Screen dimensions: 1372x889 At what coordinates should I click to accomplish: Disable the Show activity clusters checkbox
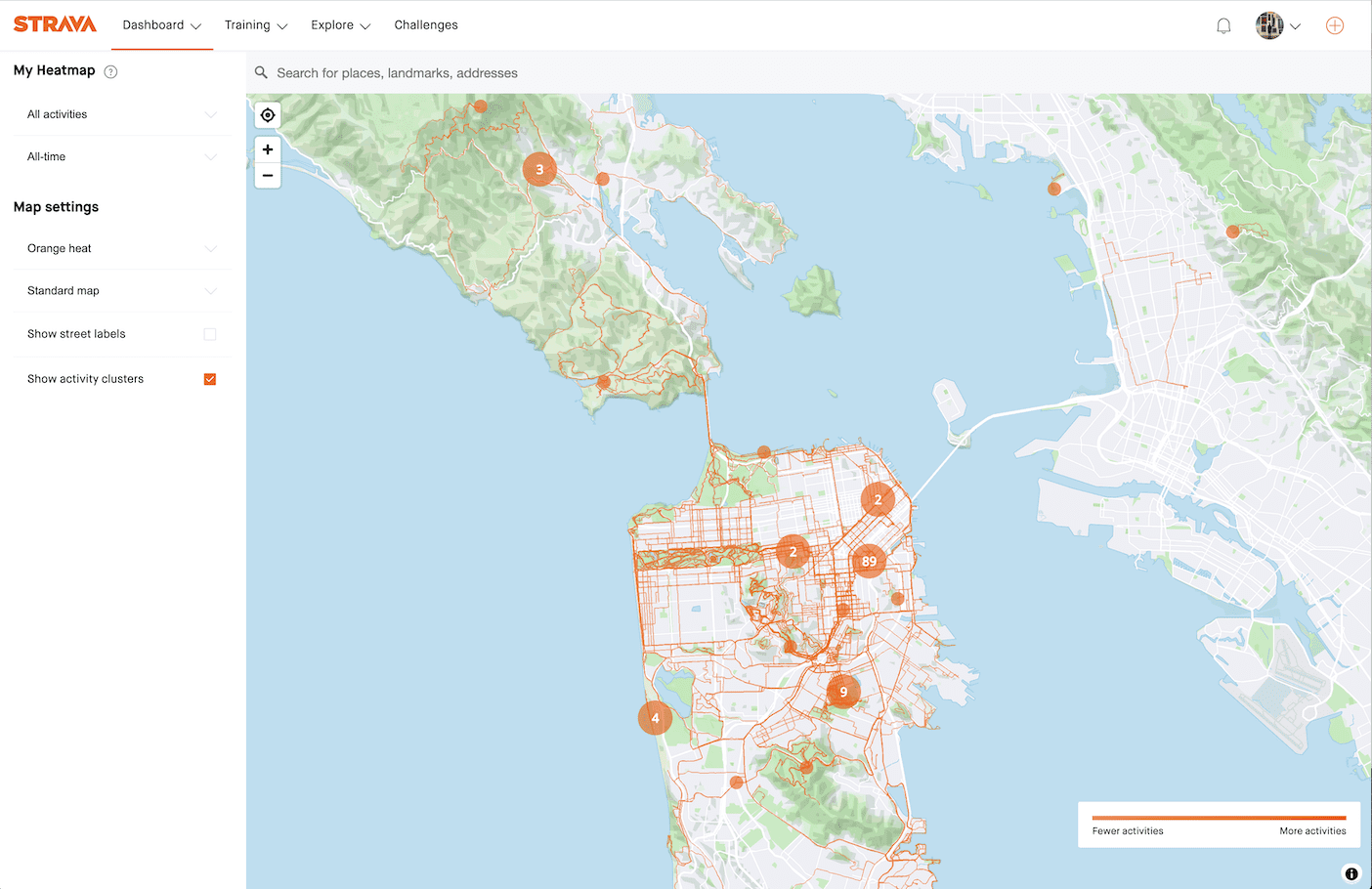209,378
